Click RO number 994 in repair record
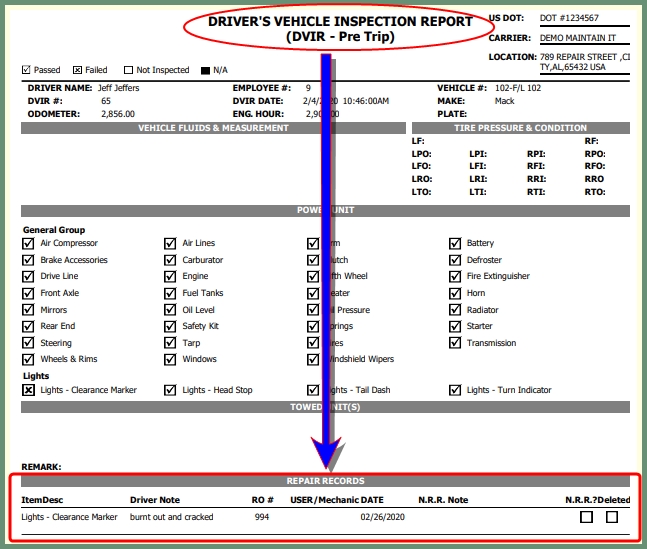The image size is (647, 549). [261, 517]
